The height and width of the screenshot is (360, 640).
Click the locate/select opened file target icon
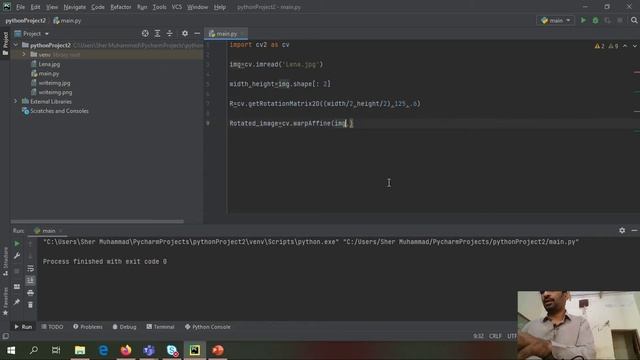tap(145, 33)
